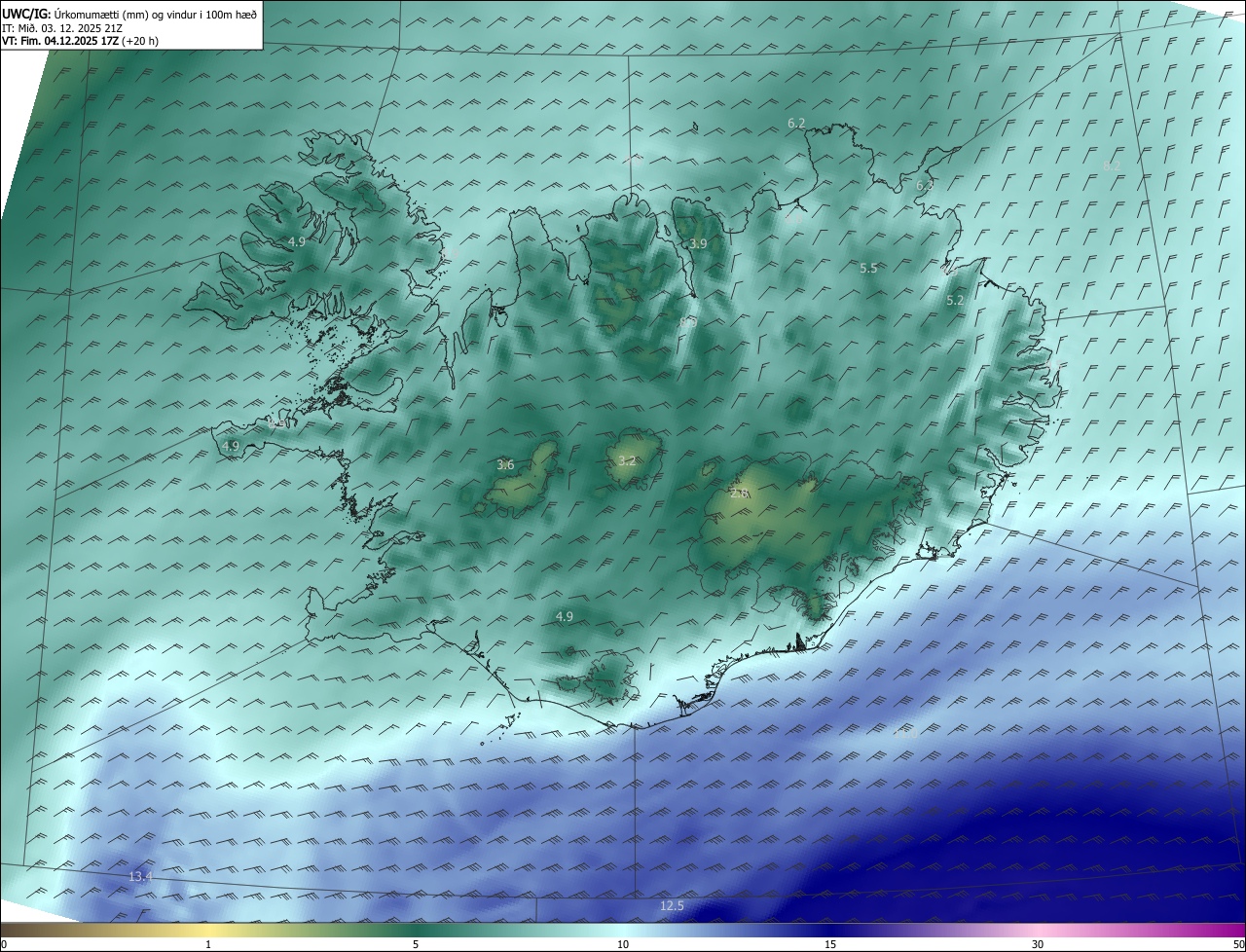Screen dimensions: 1246x952
Task: Click the 4.9 value over the Westfjords
Action: pos(297,241)
